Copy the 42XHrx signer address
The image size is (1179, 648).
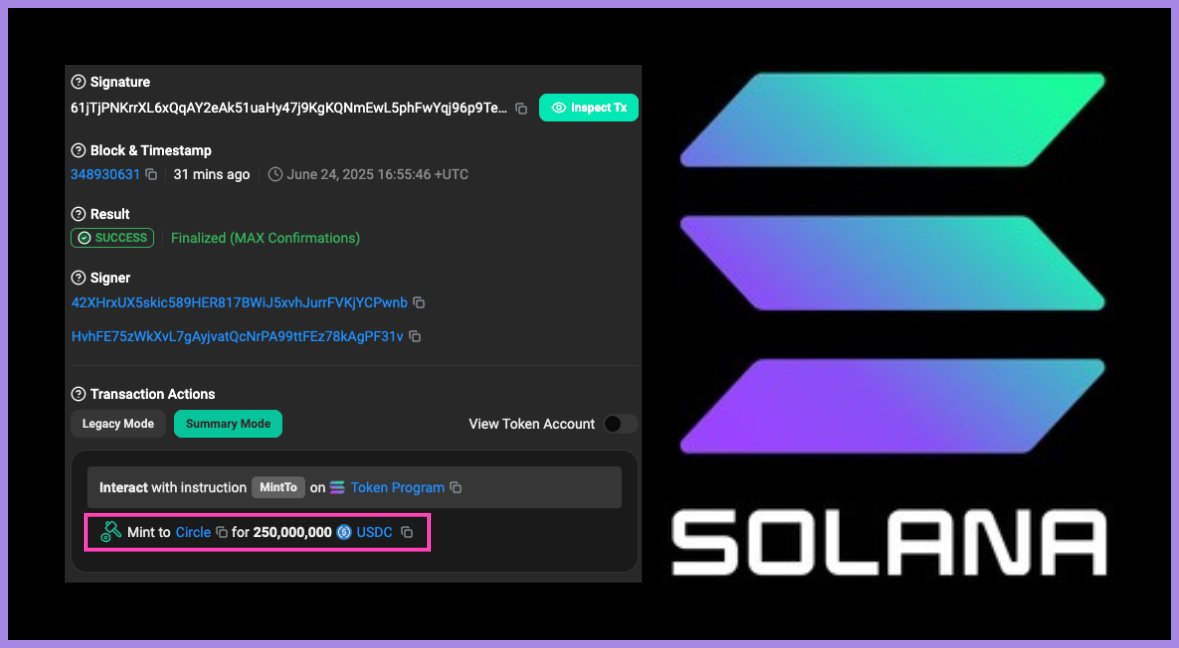(x=419, y=302)
